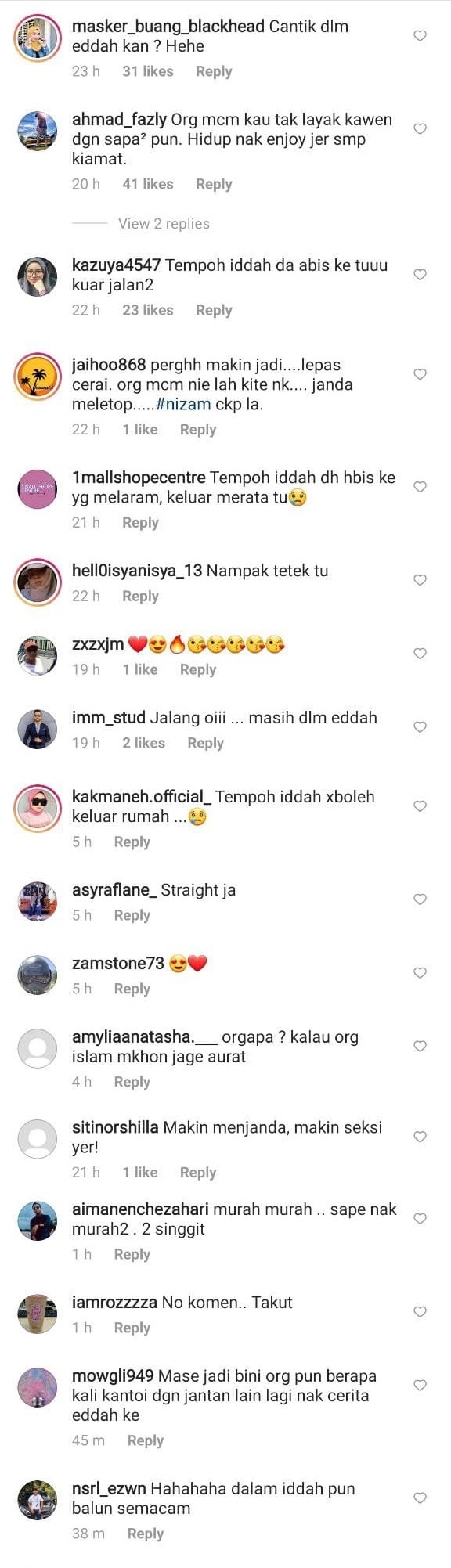Tap the heart on ahmad_fazly's comment

click(420, 129)
